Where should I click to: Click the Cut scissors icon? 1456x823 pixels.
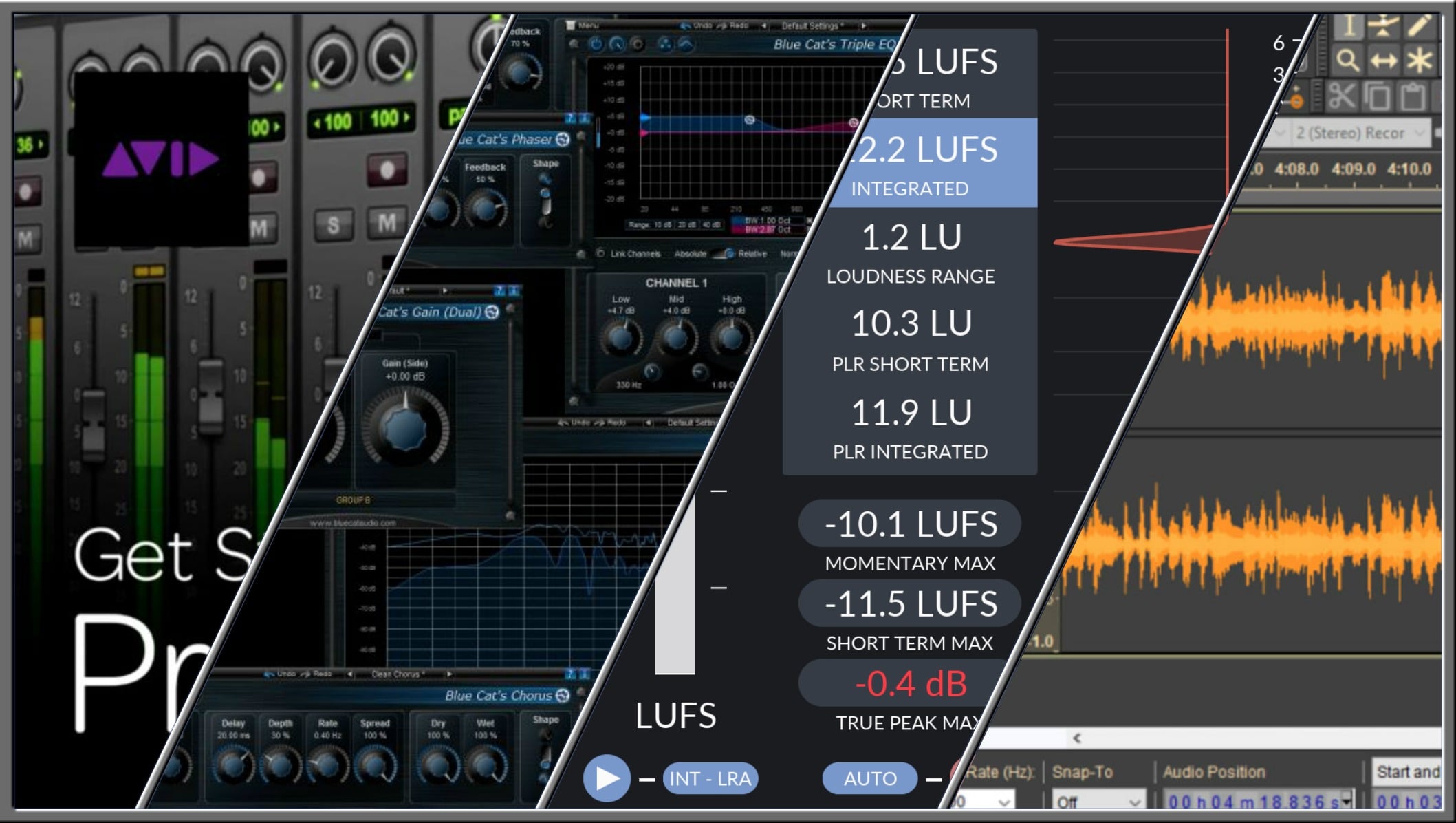(x=1342, y=96)
